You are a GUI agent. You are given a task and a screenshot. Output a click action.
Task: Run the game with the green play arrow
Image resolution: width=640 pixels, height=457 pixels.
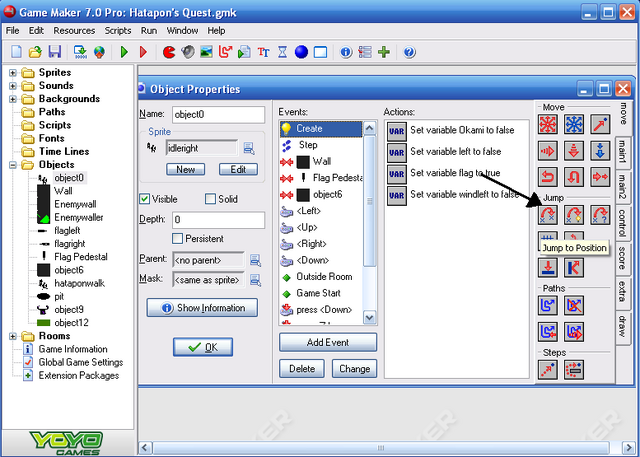click(x=124, y=52)
